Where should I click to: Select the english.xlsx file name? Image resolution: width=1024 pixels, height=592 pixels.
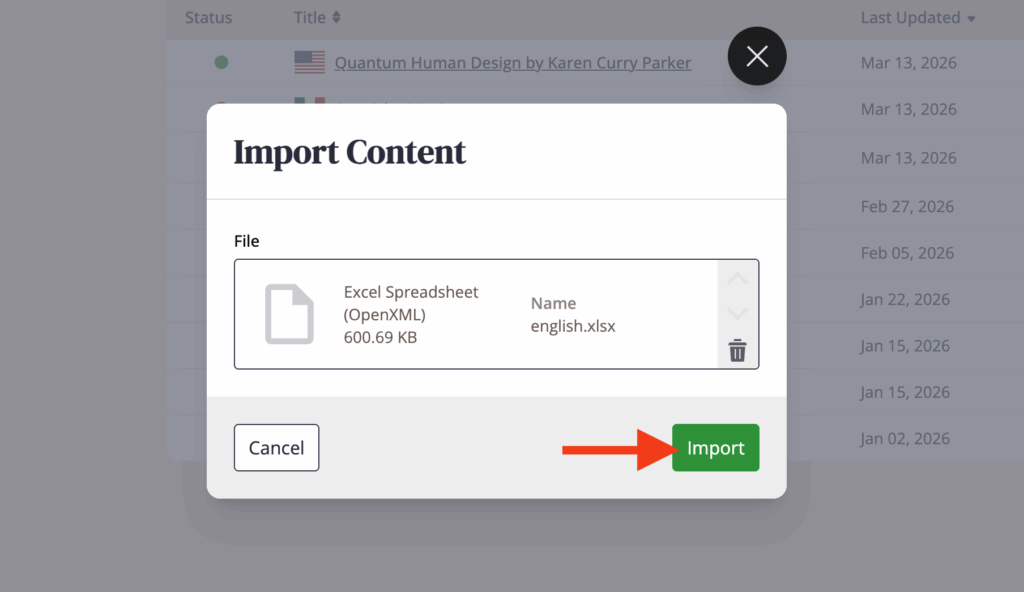573,326
